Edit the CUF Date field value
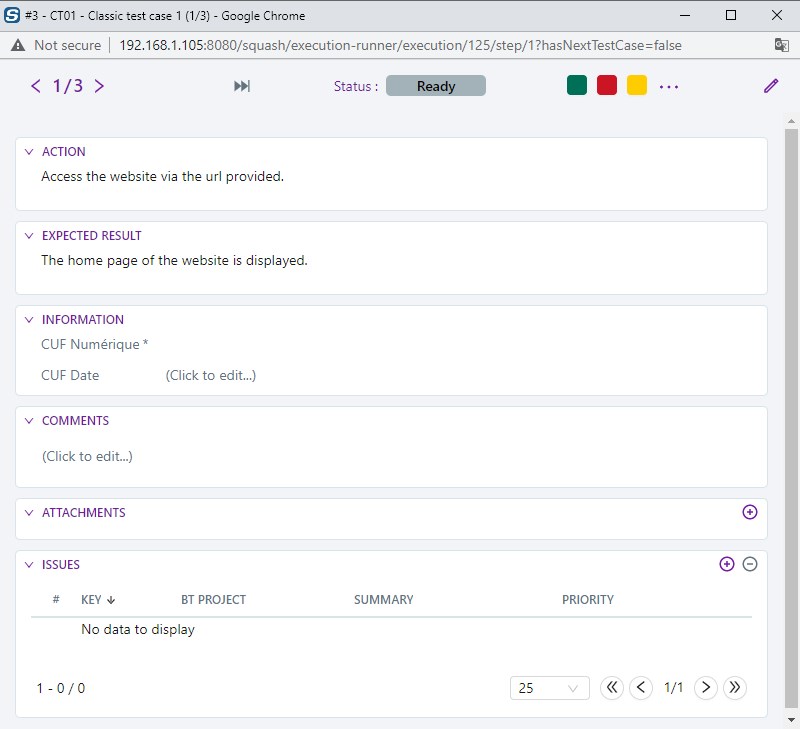800x729 pixels. tap(211, 376)
